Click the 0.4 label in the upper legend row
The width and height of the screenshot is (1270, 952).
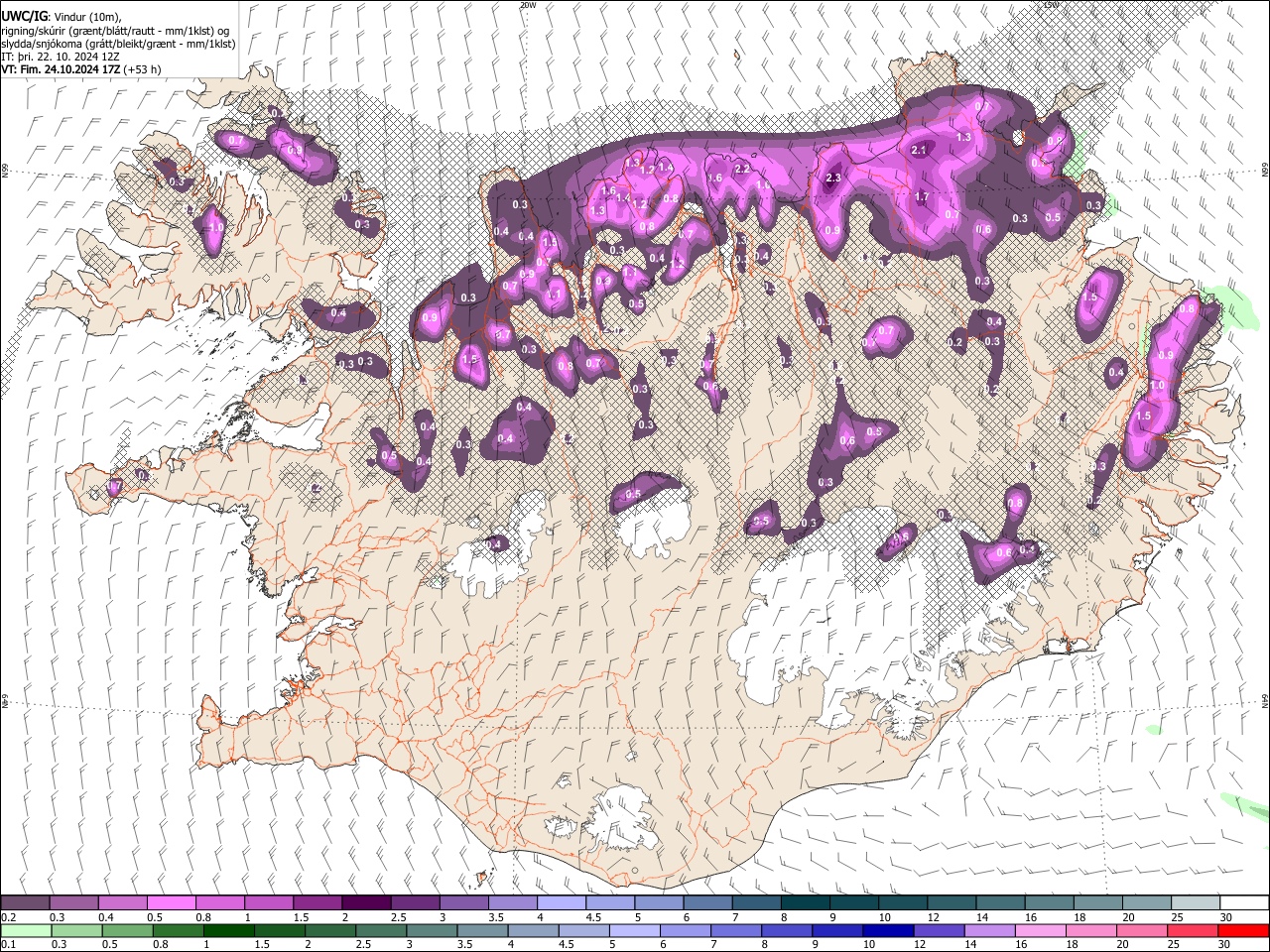tap(105, 917)
